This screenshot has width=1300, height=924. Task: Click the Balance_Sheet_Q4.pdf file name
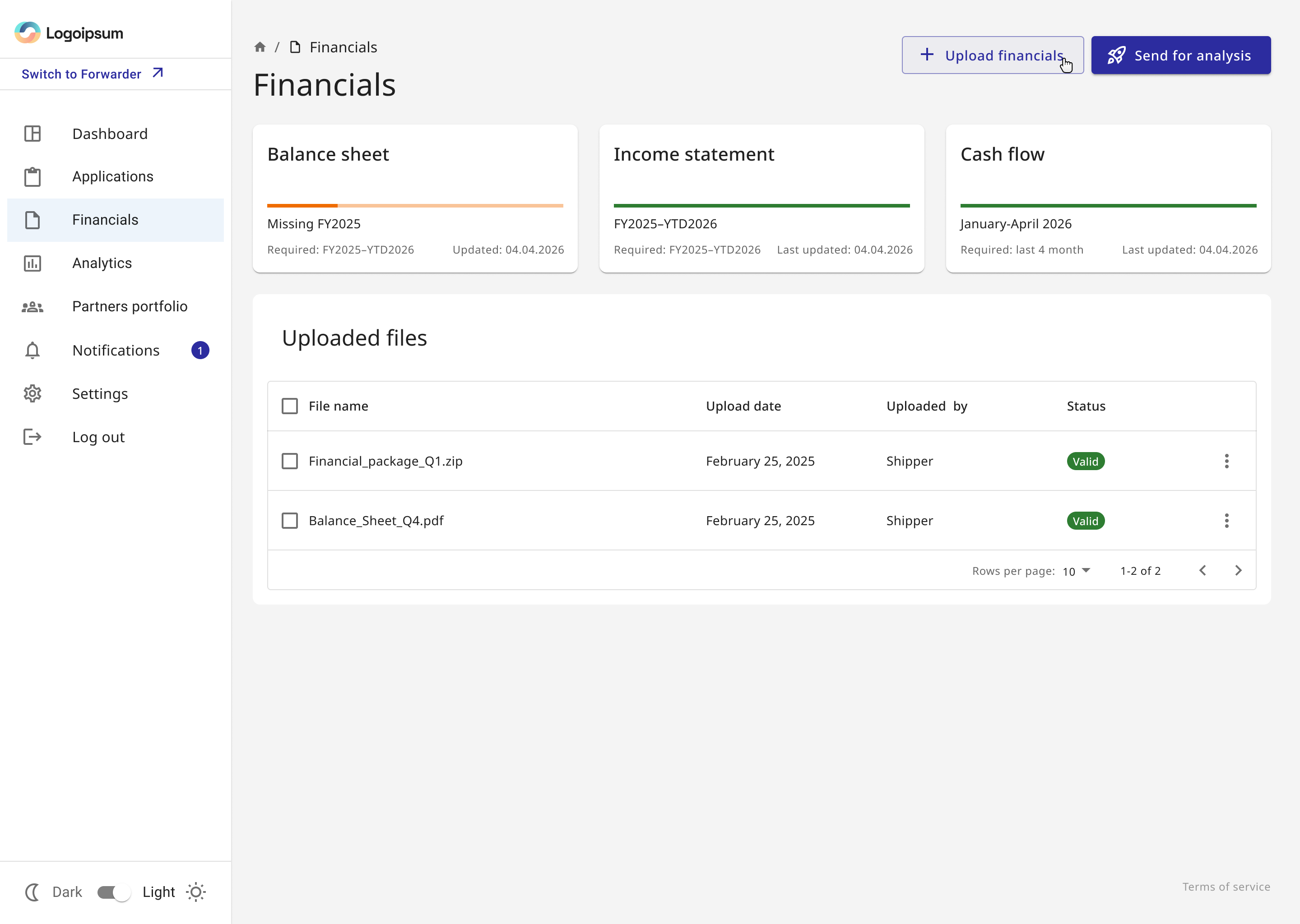point(376,521)
